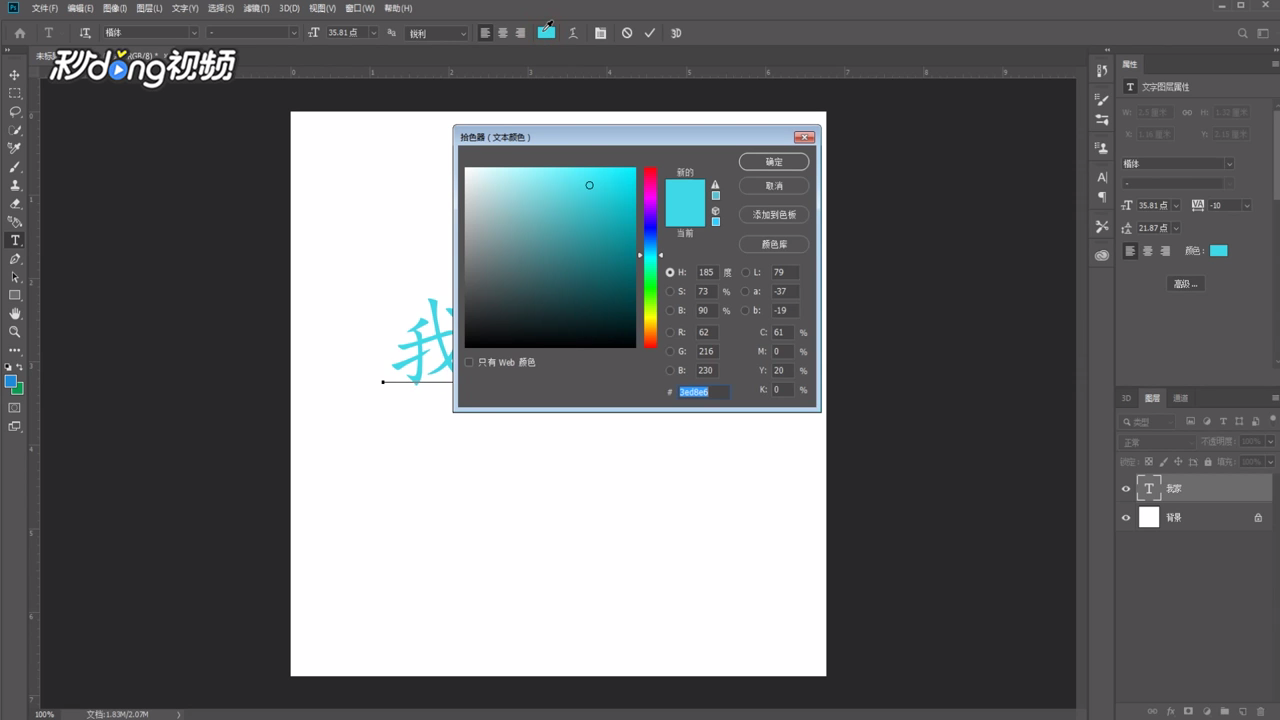Click the vertical hue slider strip
The height and width of the screenshot is (720, 1280).
(650, 258)
